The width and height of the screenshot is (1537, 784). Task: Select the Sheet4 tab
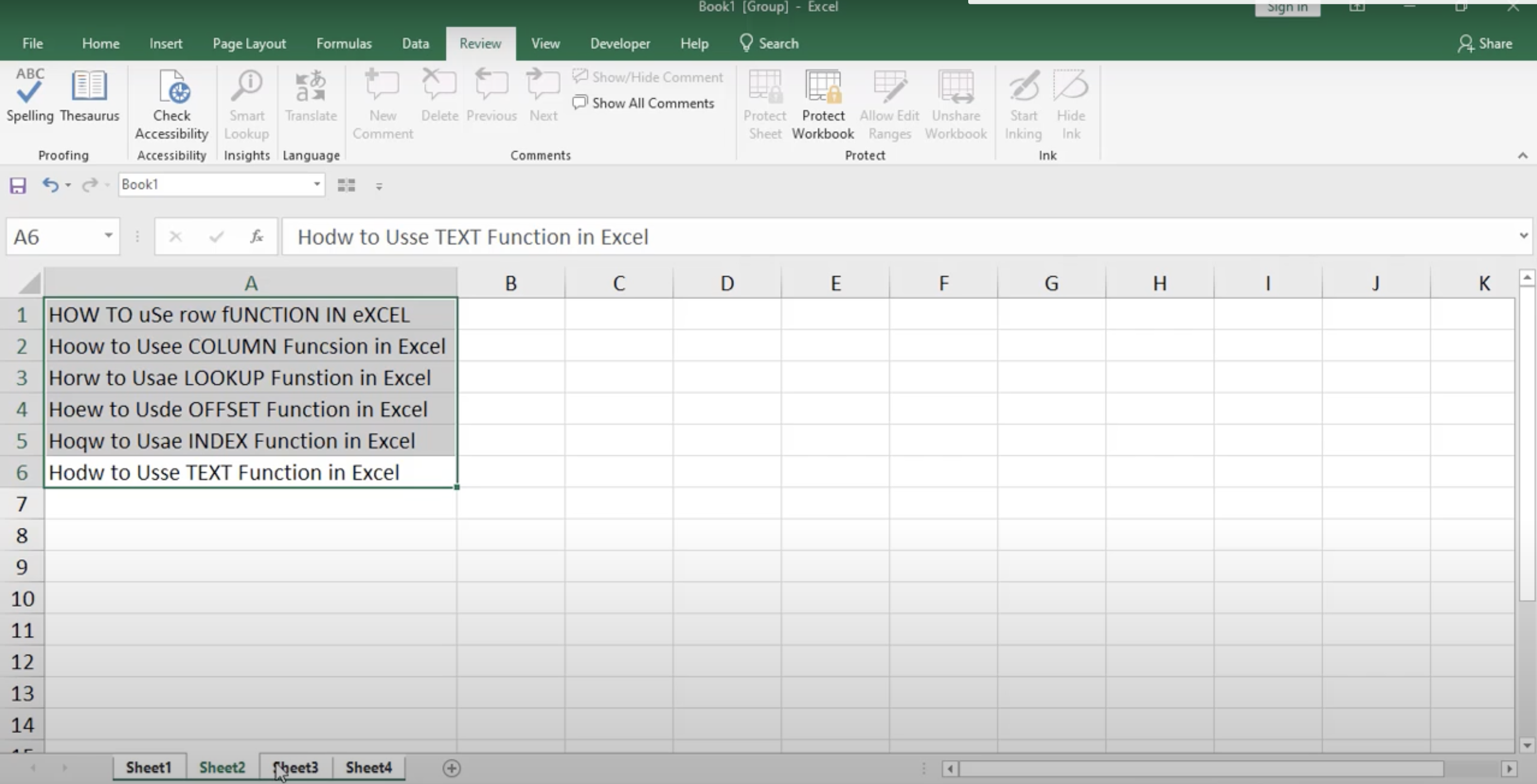pos(369,767)
